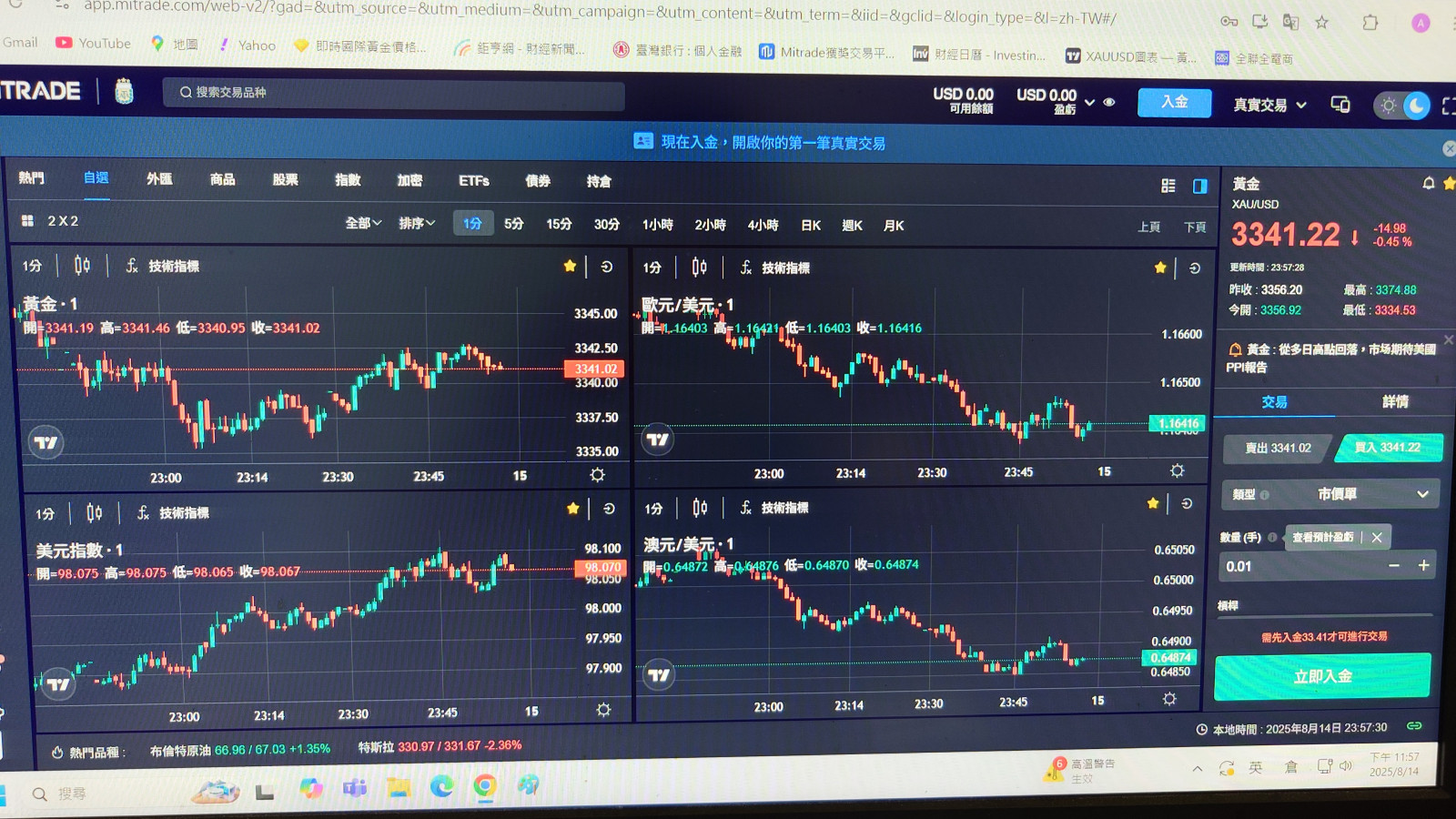Open Microsoft Edge from the taskbar
1456x819 pixels.
pyautogui.click(x=441, y=786)
